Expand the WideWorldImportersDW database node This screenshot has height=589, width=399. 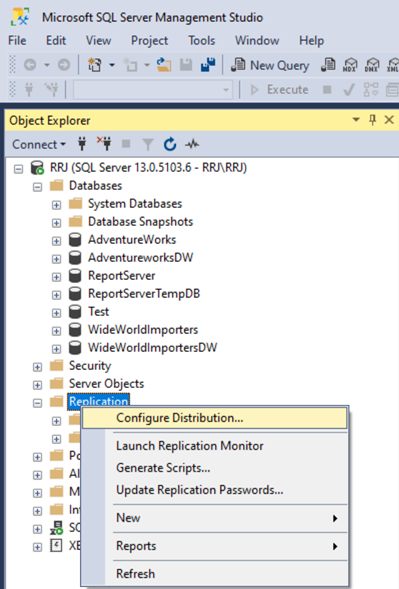pos(56,349)
